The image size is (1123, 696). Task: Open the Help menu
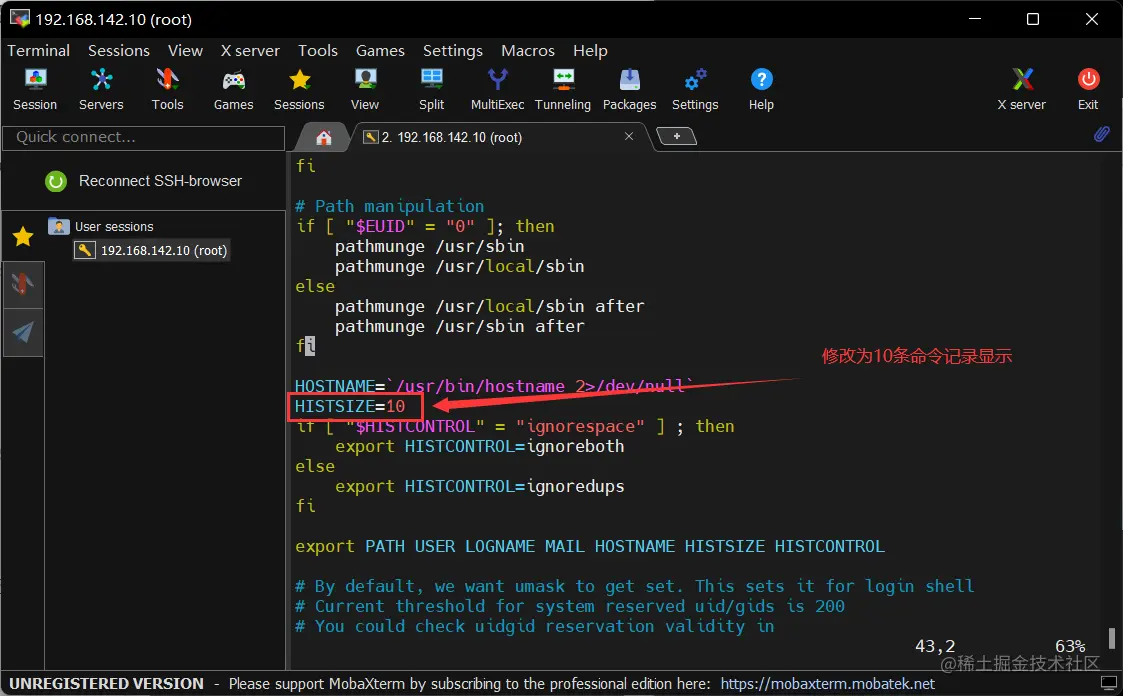[x=590, y=51]
